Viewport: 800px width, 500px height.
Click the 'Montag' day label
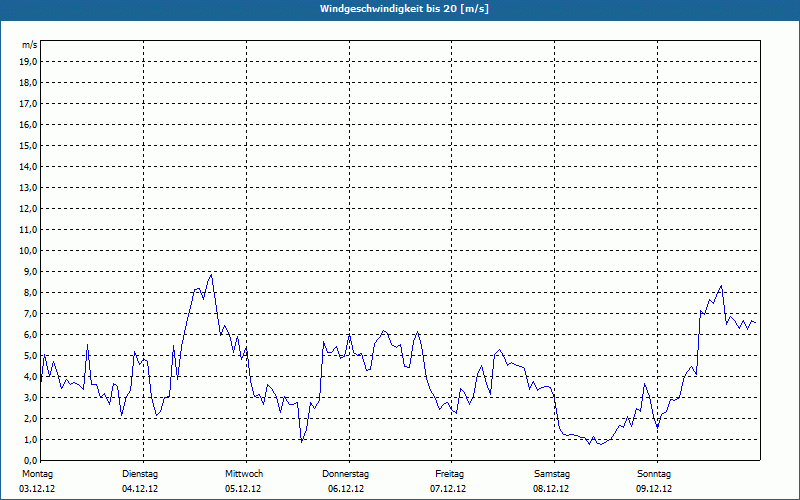pyautogui.click(x=37, y=474)
